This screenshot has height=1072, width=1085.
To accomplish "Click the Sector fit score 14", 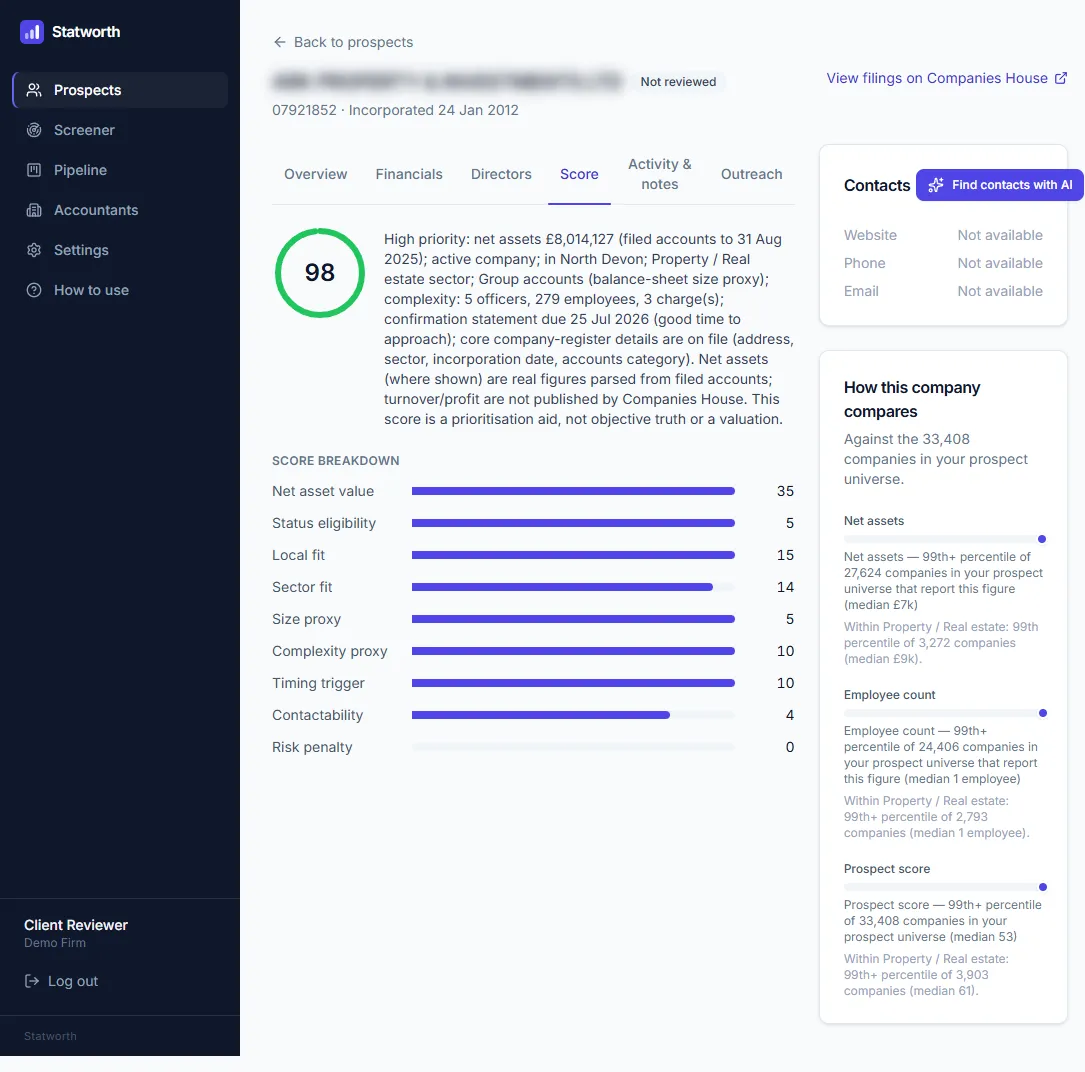I will (785, 587).
